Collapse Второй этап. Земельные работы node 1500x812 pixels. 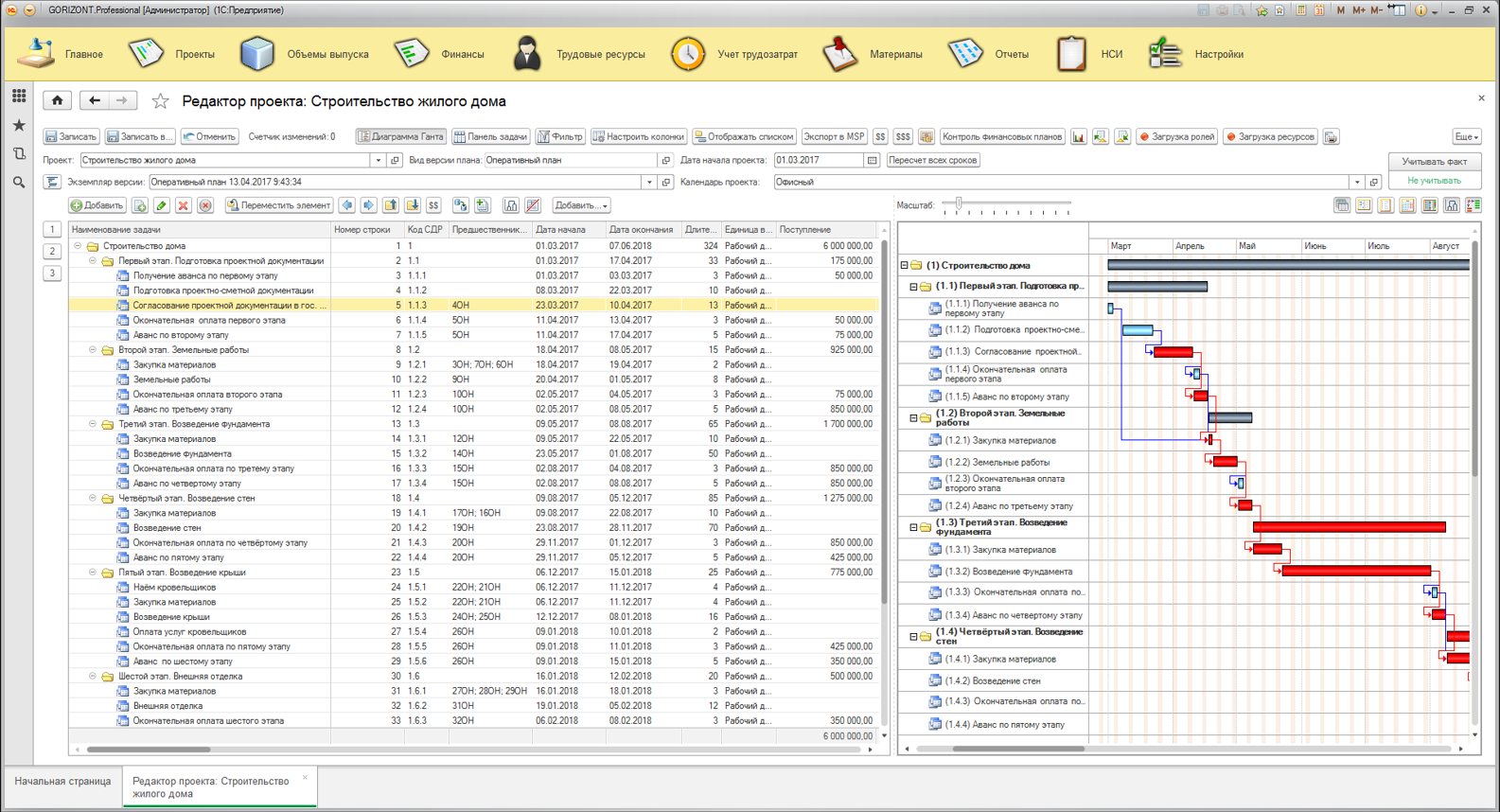93,349
